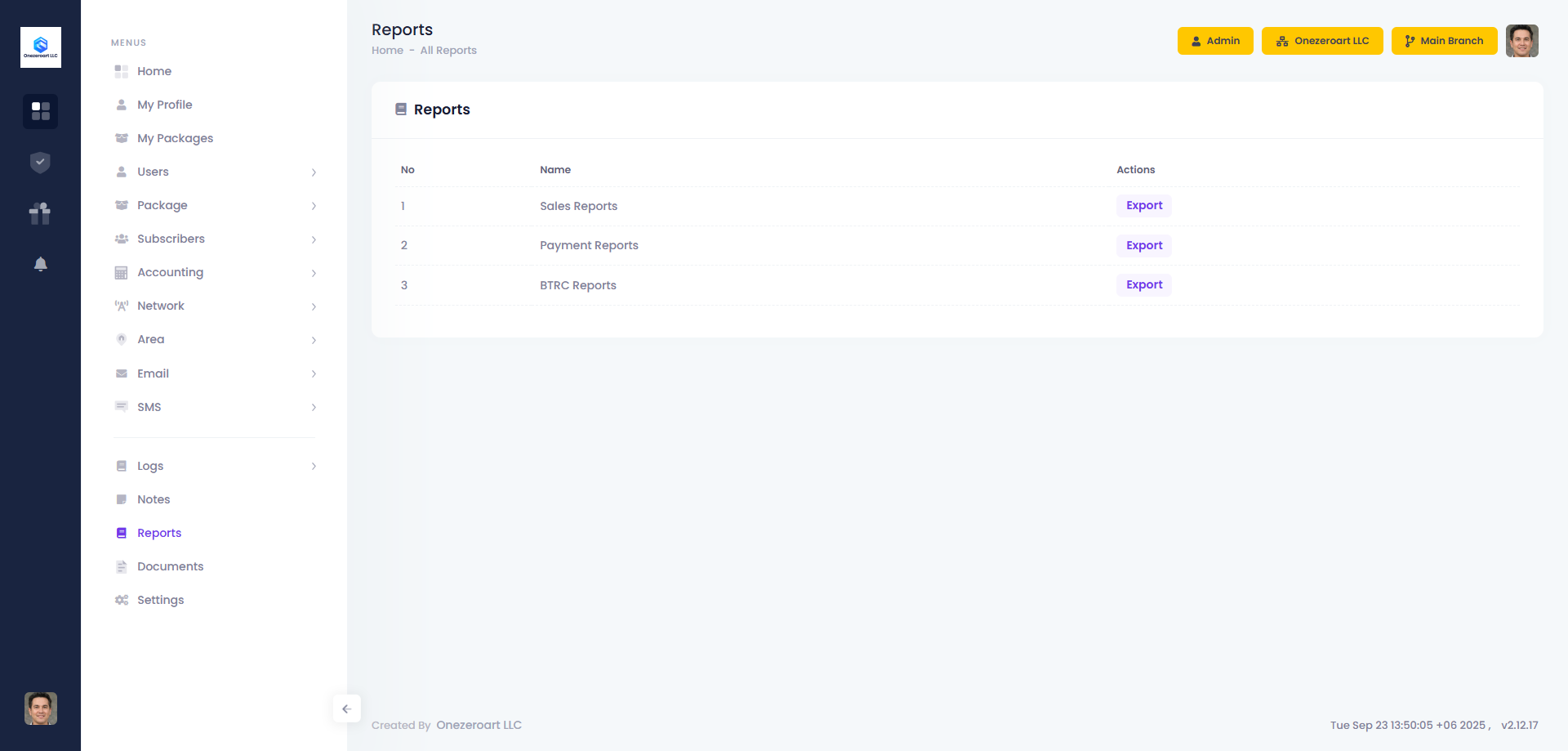Screen dimensions: 1568x751
Task: Expand the Accounting menu arrow
Action: [x=314, y=273]
